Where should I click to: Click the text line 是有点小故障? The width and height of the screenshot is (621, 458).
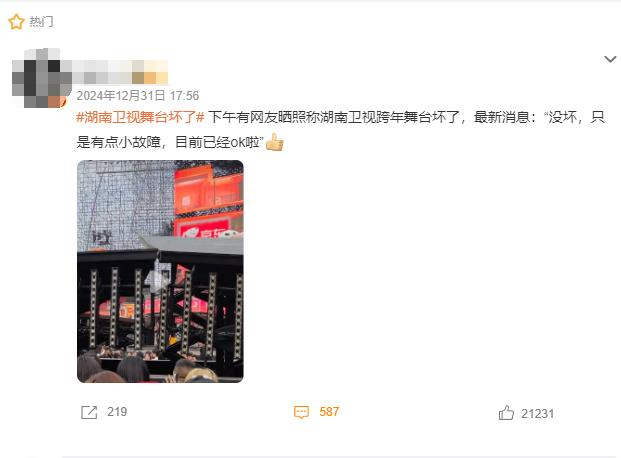[170, 142]
